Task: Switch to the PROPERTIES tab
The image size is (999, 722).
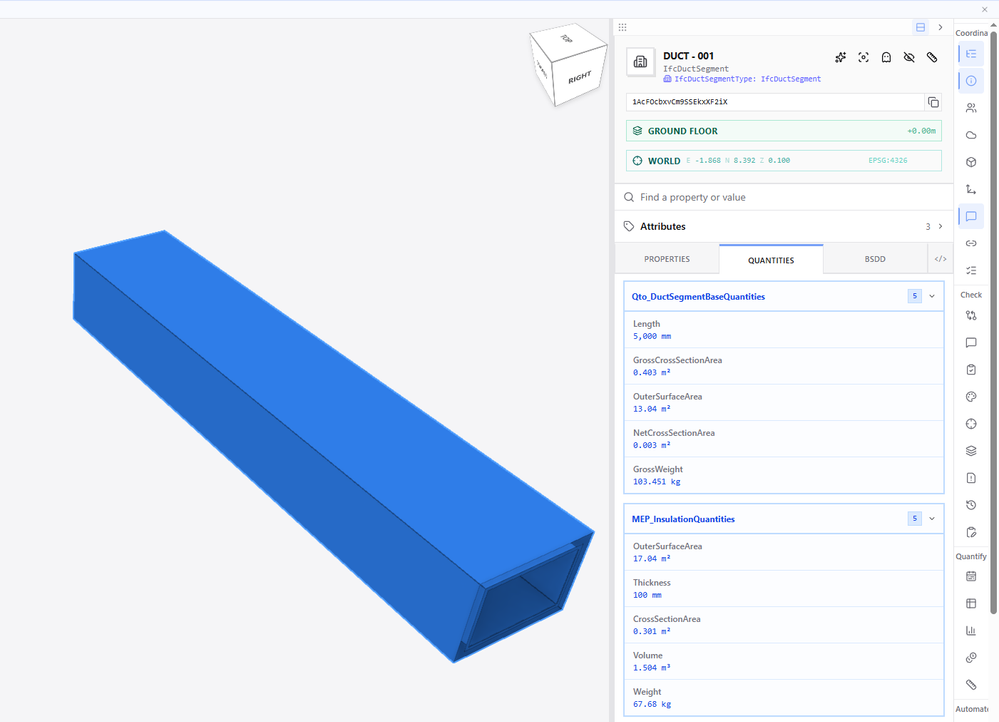Action: (667, 259)
